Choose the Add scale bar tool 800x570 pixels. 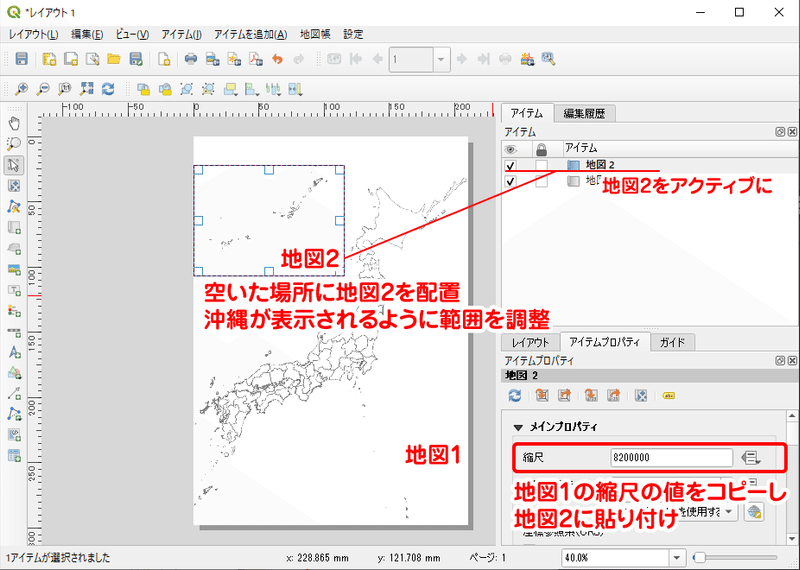(14, 332)
